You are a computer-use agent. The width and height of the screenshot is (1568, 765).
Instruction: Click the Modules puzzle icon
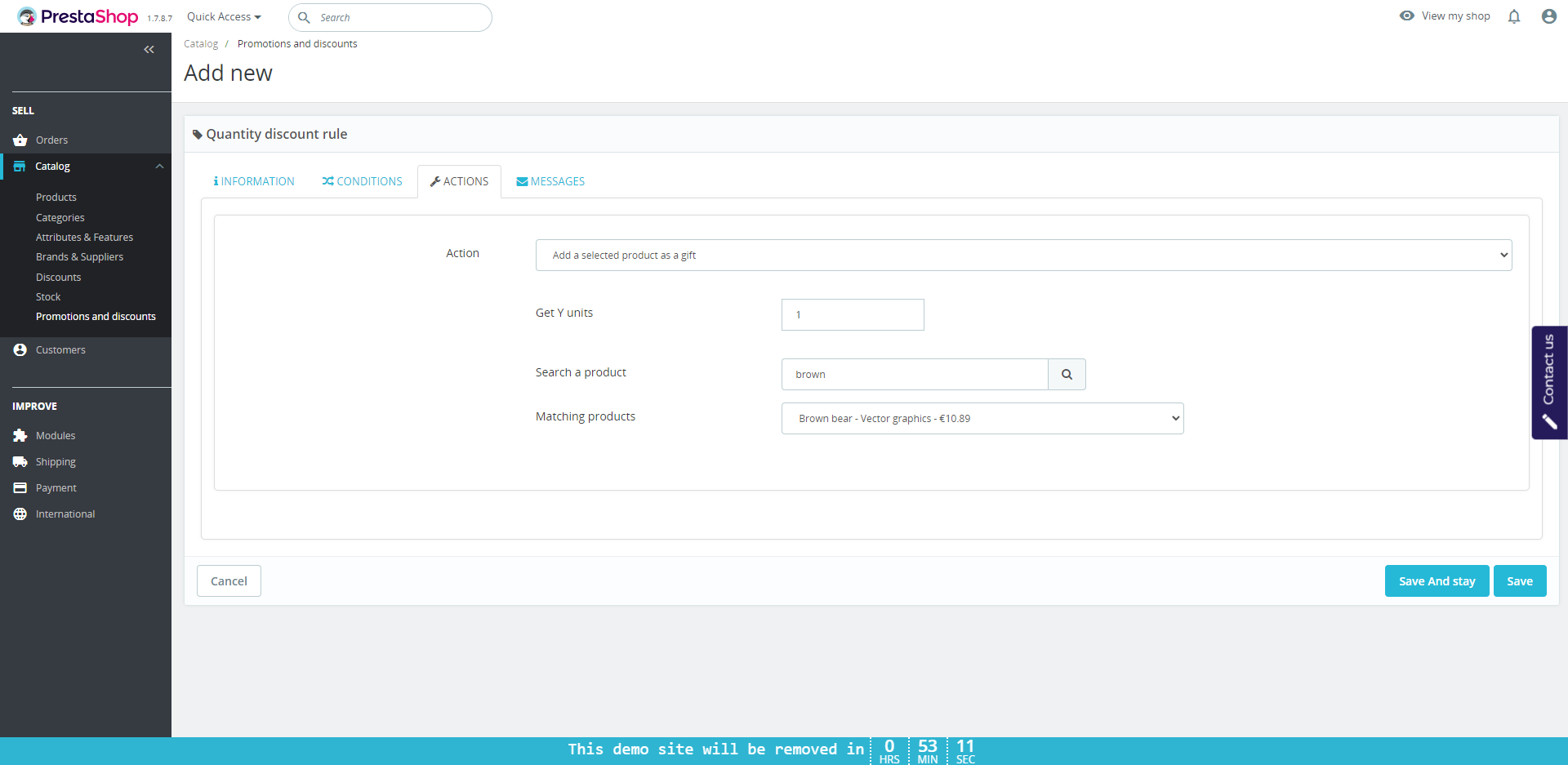point(20,436)
